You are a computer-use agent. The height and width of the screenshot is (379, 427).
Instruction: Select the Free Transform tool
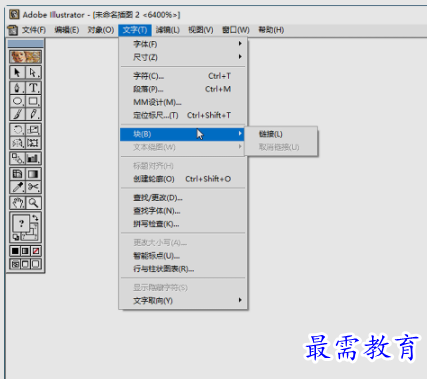coord(33,143)
